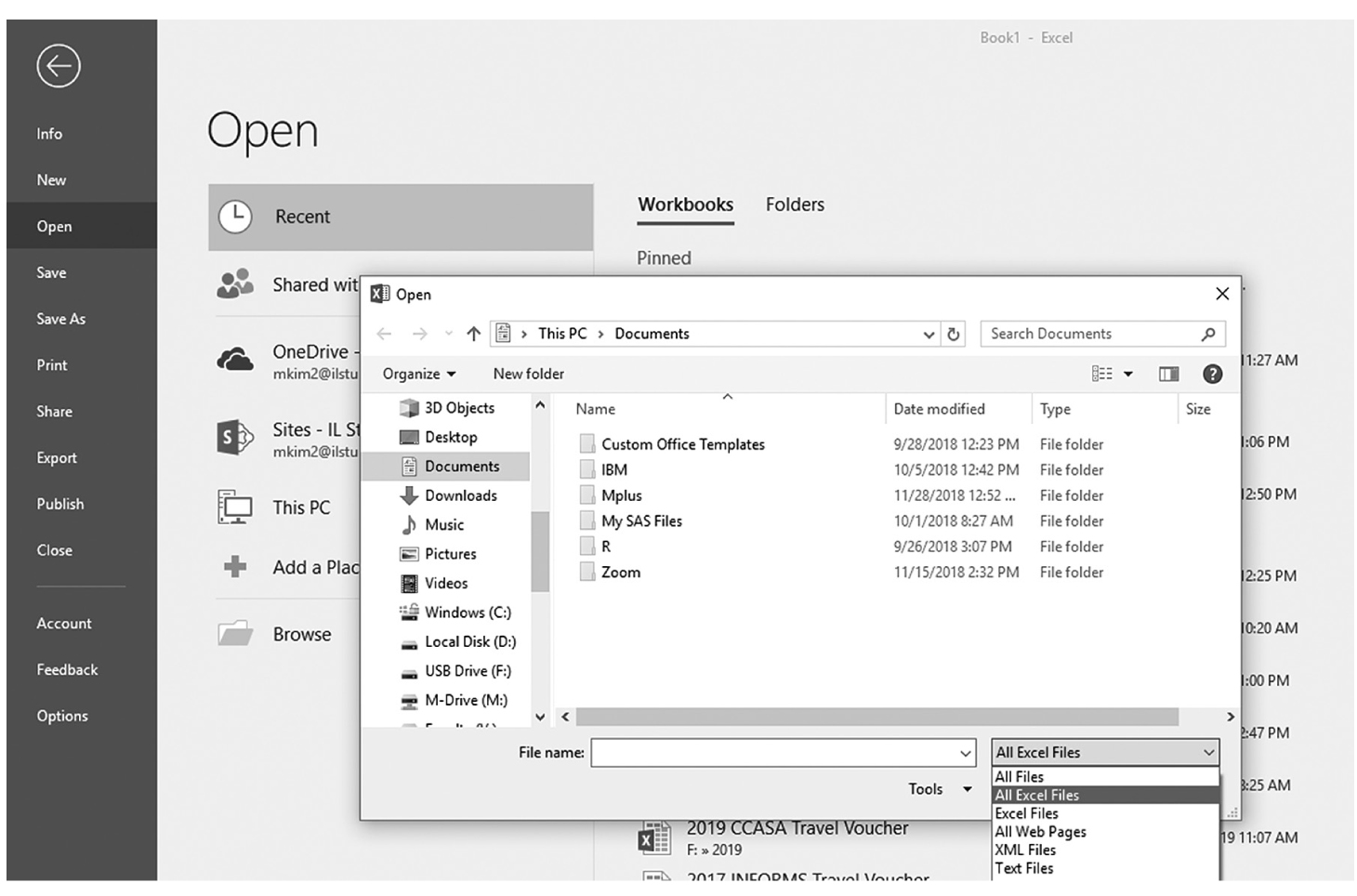
Task: Click the Back arrow in the Open dialog
Action: click(384, 334)
